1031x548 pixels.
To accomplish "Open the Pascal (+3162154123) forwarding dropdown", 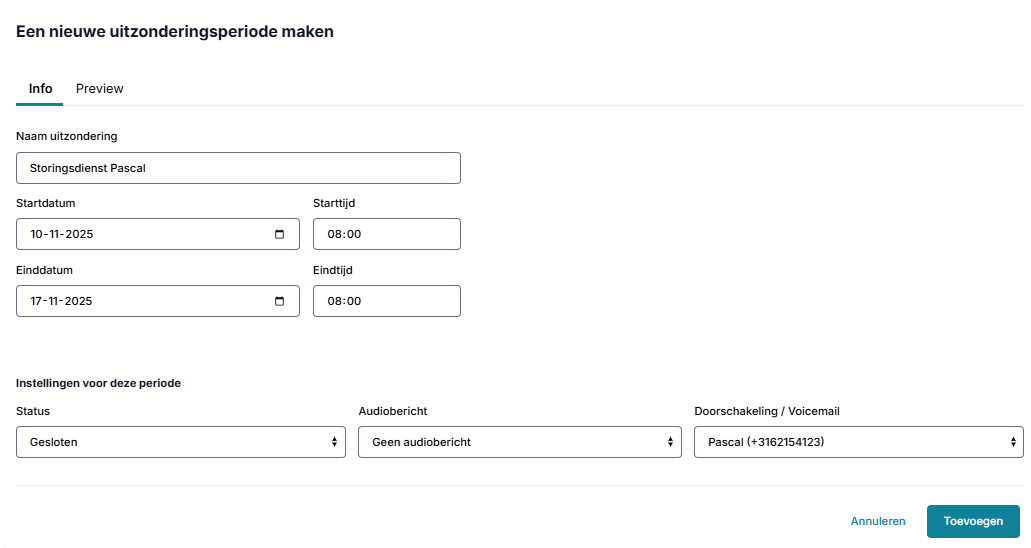I will pyautogui.click(x=859, y=442).
